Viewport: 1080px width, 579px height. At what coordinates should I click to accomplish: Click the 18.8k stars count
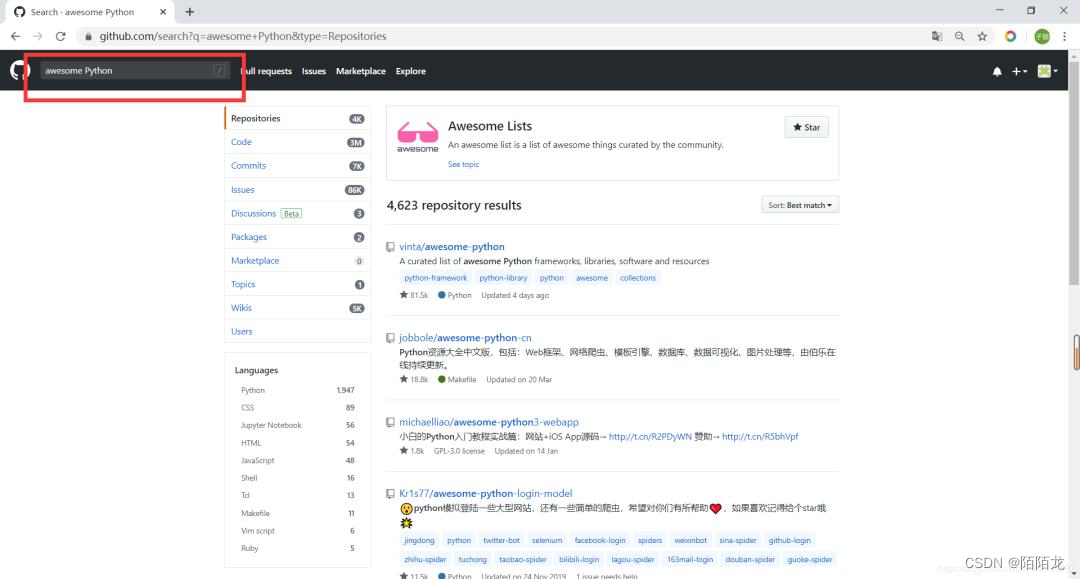point(414,379)
